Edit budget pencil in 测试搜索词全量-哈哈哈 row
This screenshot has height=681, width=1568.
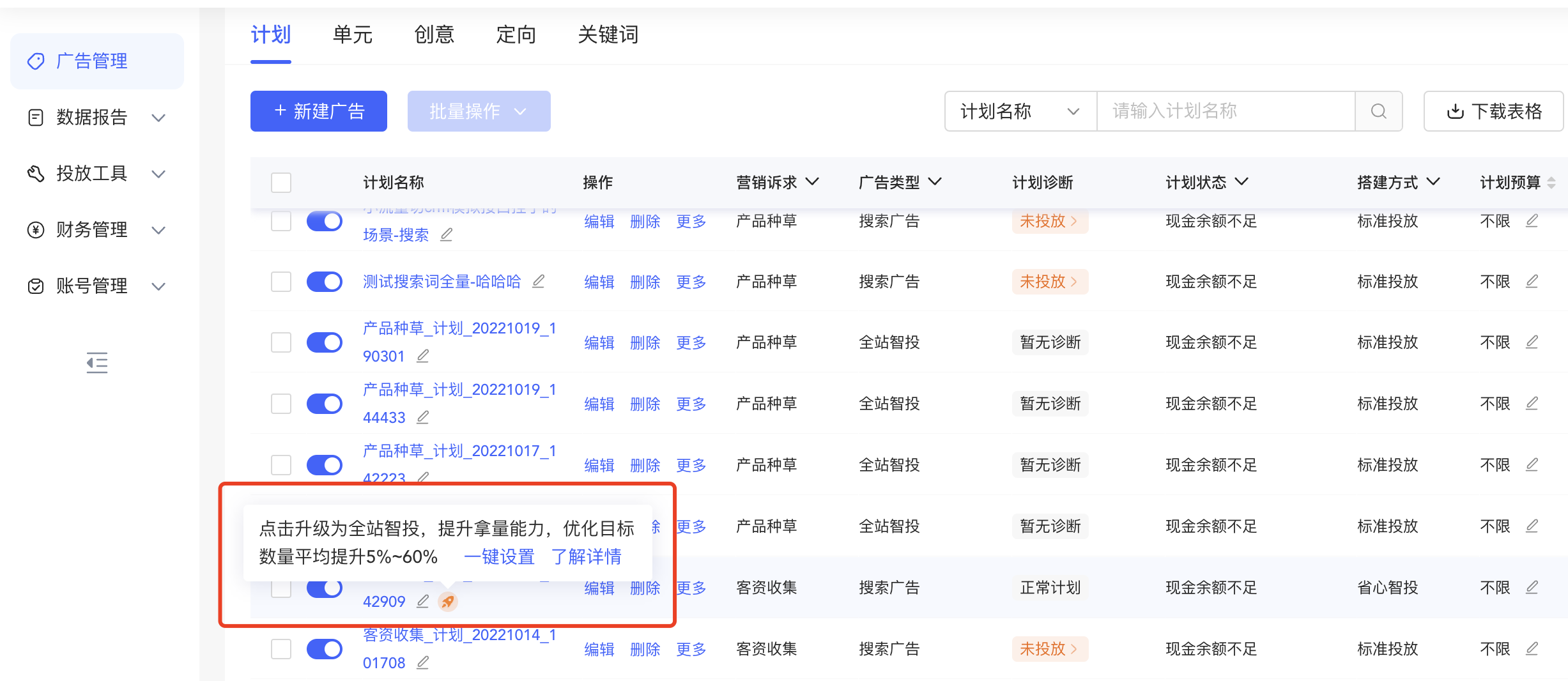pyautogui.click(x=1532, y=281)
